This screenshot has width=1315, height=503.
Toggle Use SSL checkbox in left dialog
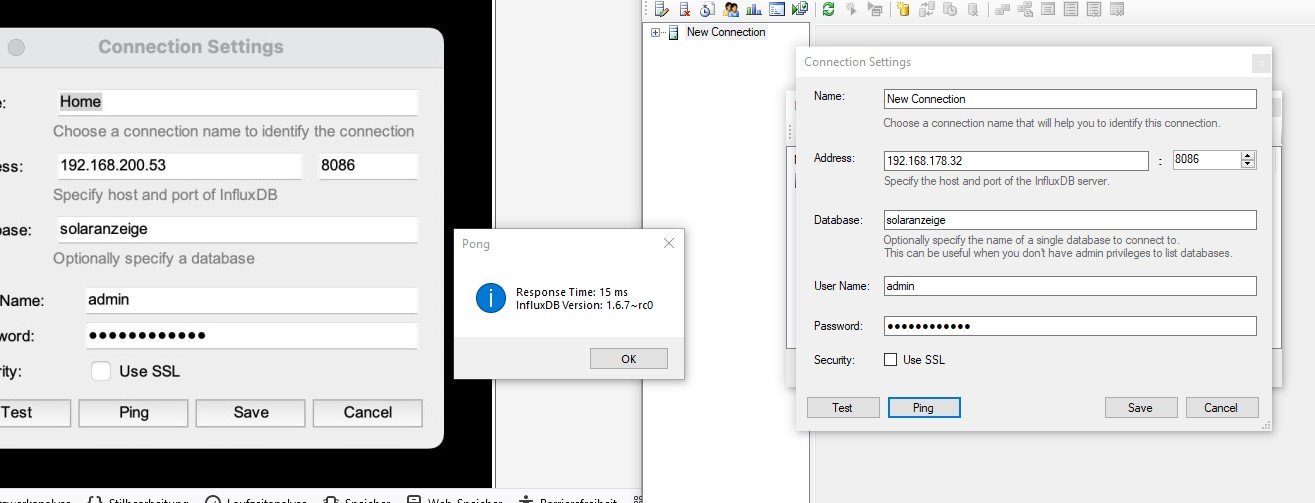[x=101, y=371]
